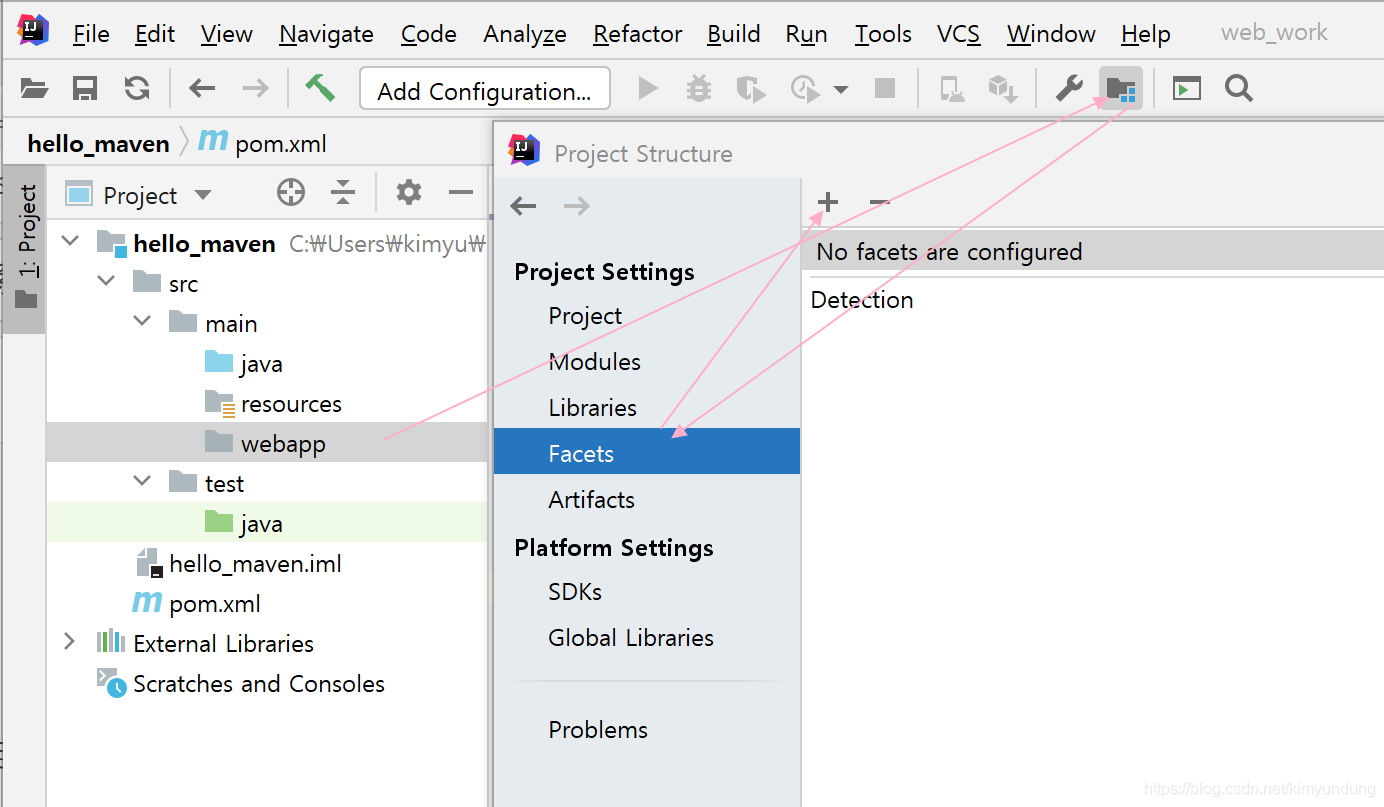Screen dimensions: 1384x807
Task: Collapse the test folder node
Action: click(x=142, y=481)
